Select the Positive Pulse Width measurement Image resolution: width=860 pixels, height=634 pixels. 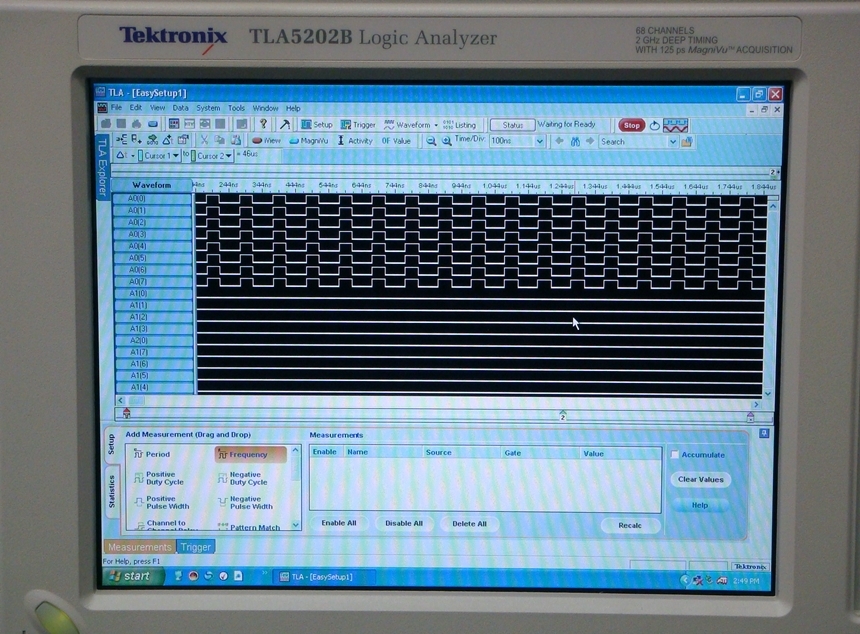(x=162, y=502)
